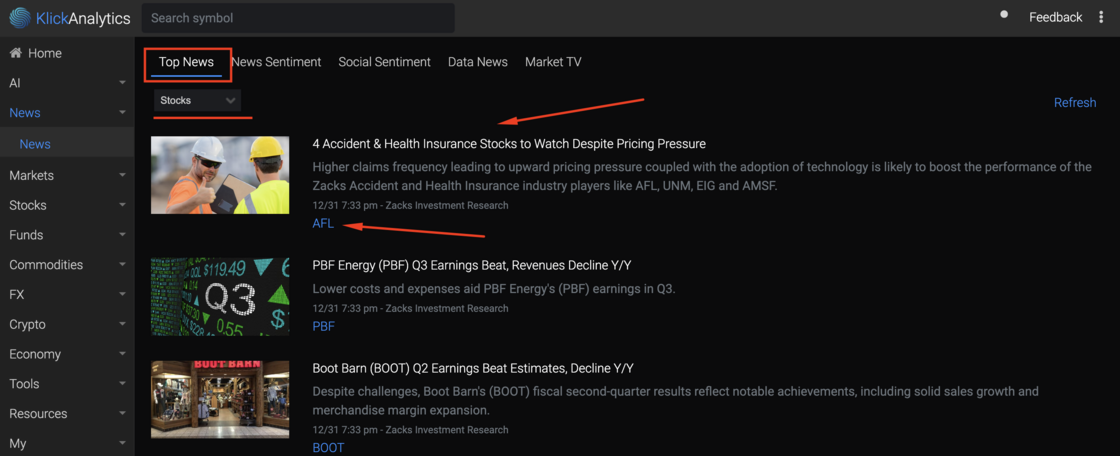Select the Markets sidebar menu label
Image resolution: width=1120 pixels, height=456 pixels.
pos(31,176)
